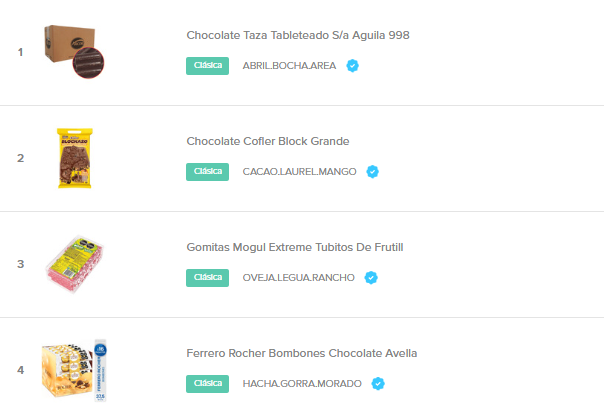This screenshot has width=604, height=416.
Task: Click Clásica tag on Gomitas Mogul
Action: click(x=207, y=277)
